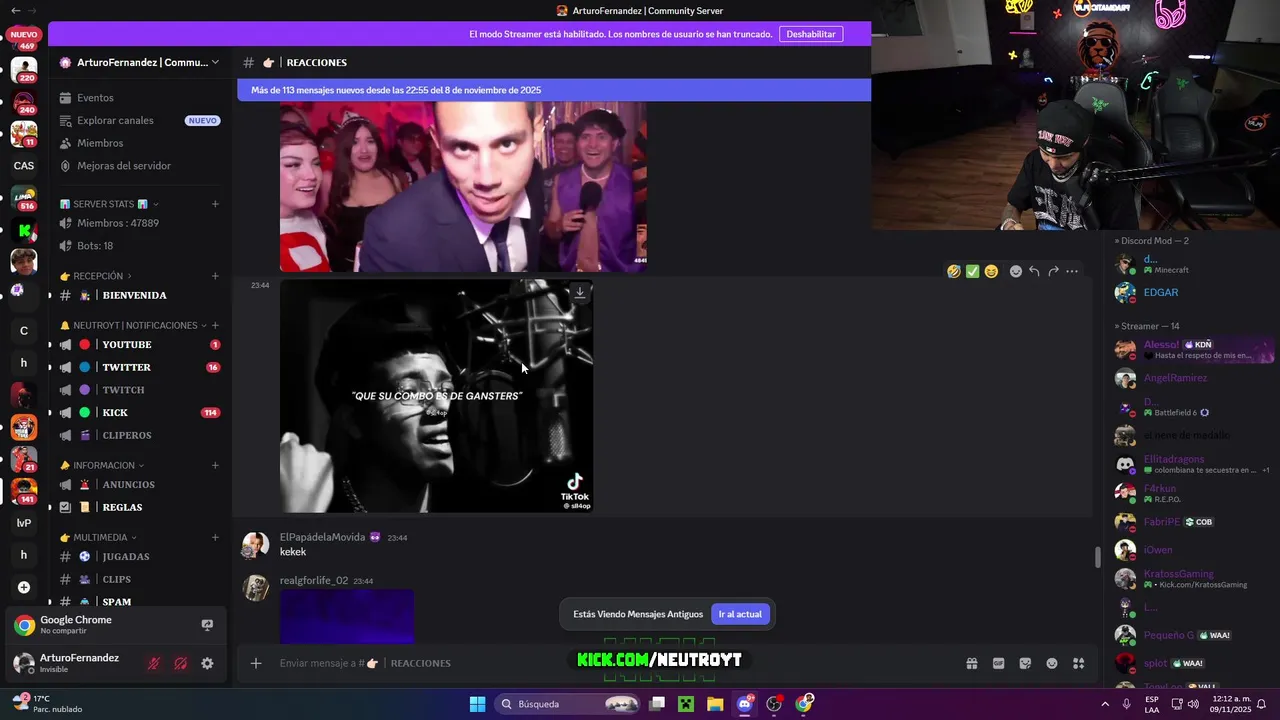The image size is (1280, 720).
Task: React with the green checkmark emoji
Action: tap(972, 271)
